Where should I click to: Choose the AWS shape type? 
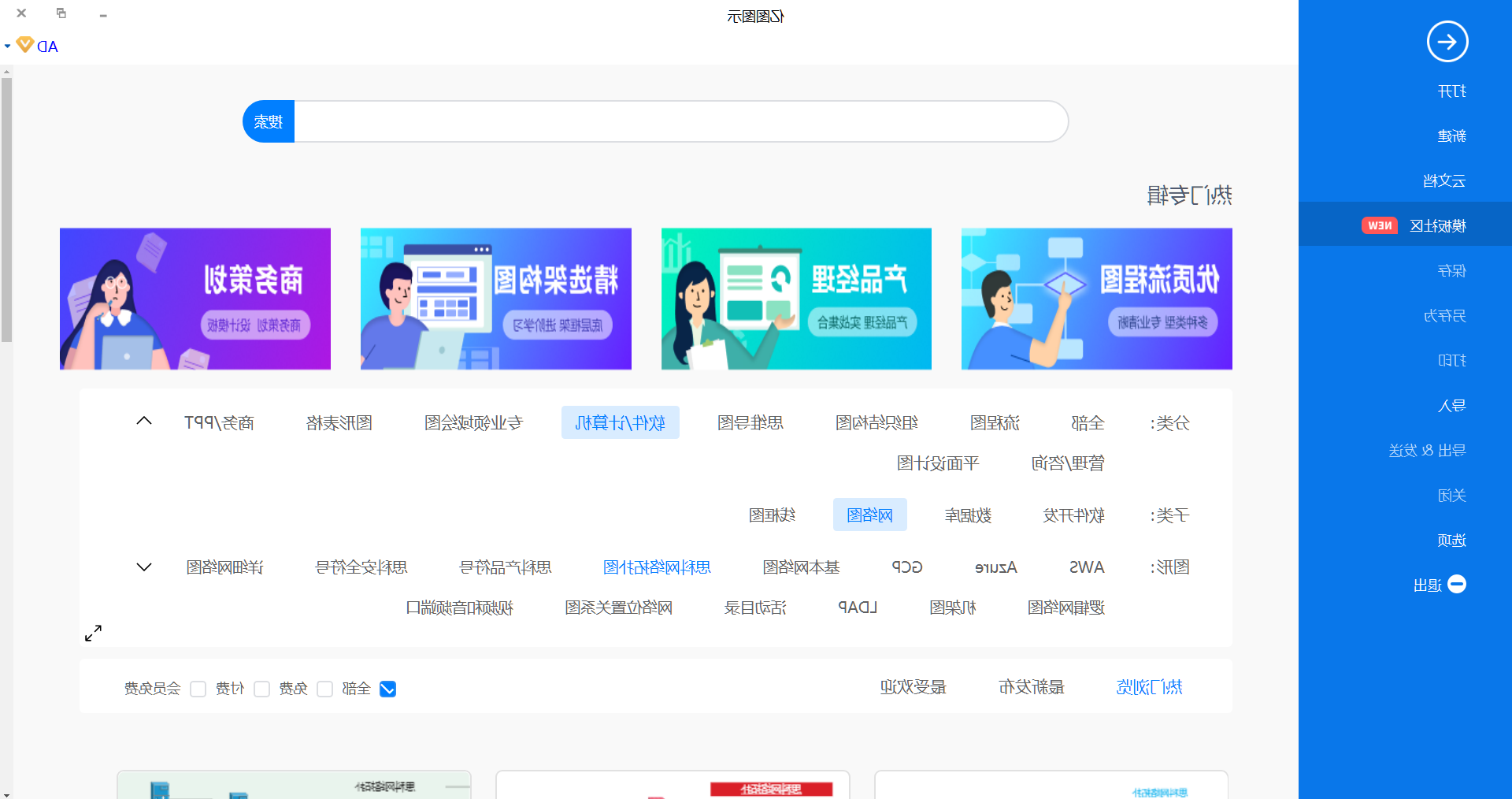click(1087, 567)
